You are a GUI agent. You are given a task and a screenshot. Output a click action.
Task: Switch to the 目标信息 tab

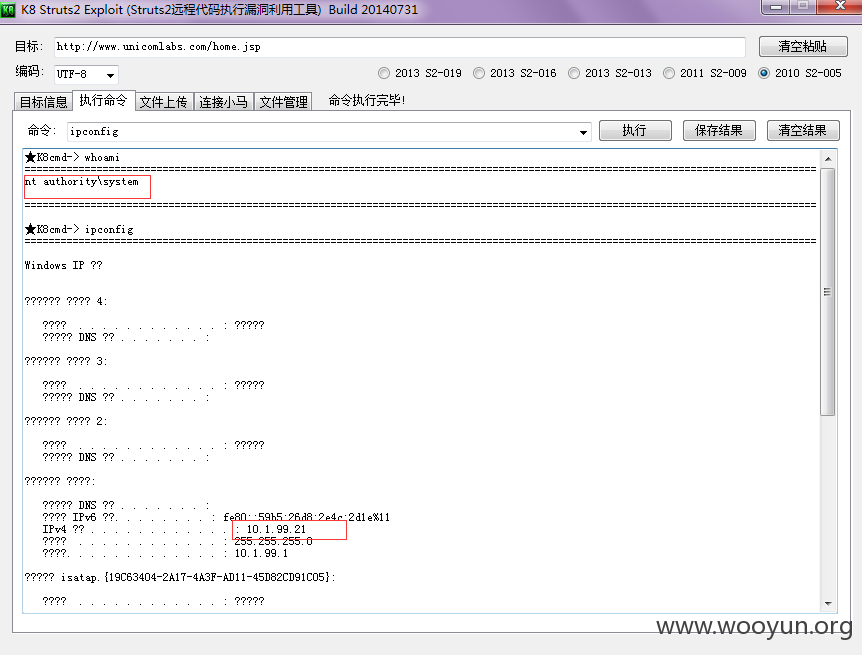(43, 102)
